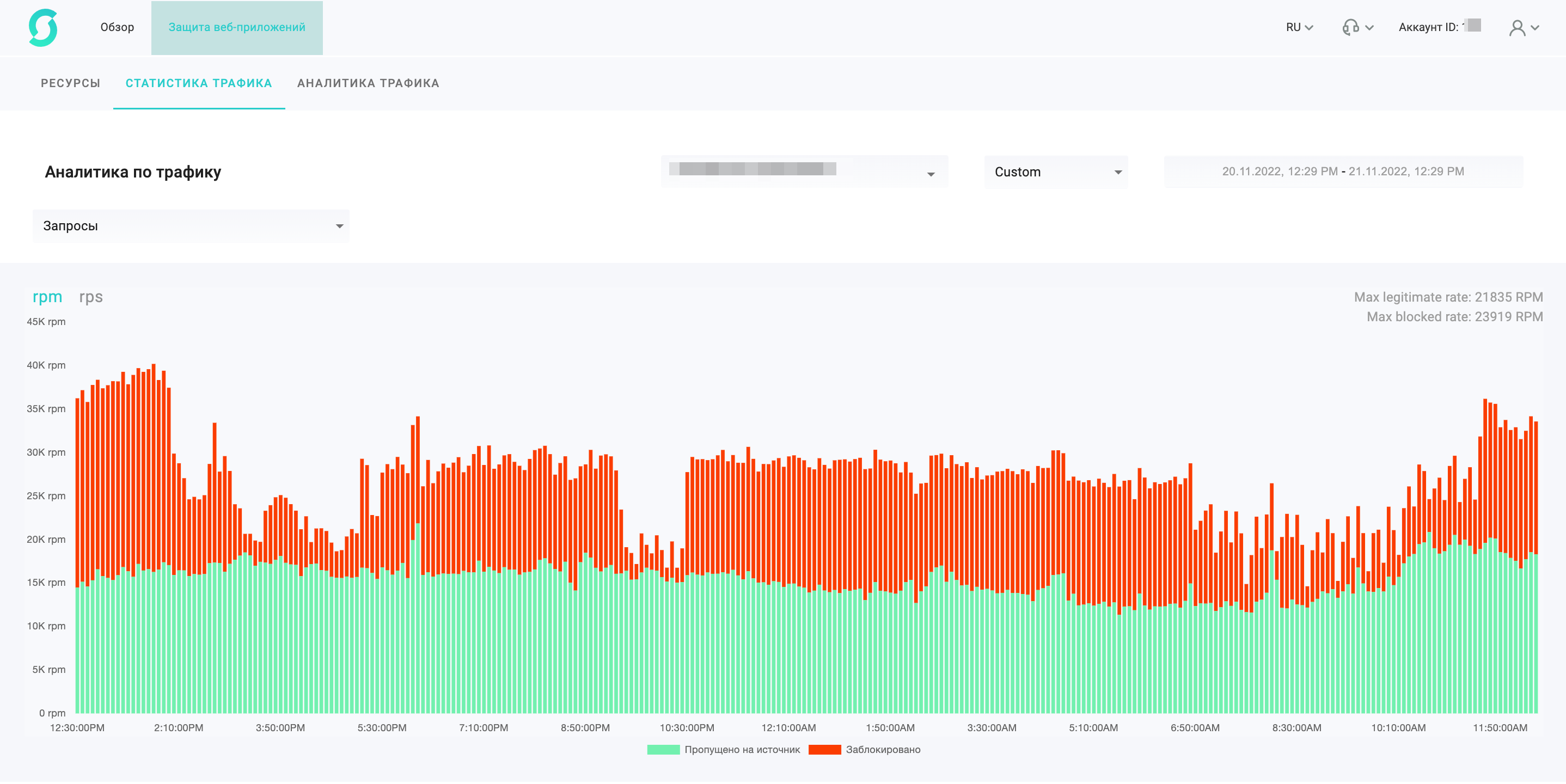The width and height of the screenshot is (1566, 784).
Task: Toggle the Заблокировано legend series
Action: [882, 749]
